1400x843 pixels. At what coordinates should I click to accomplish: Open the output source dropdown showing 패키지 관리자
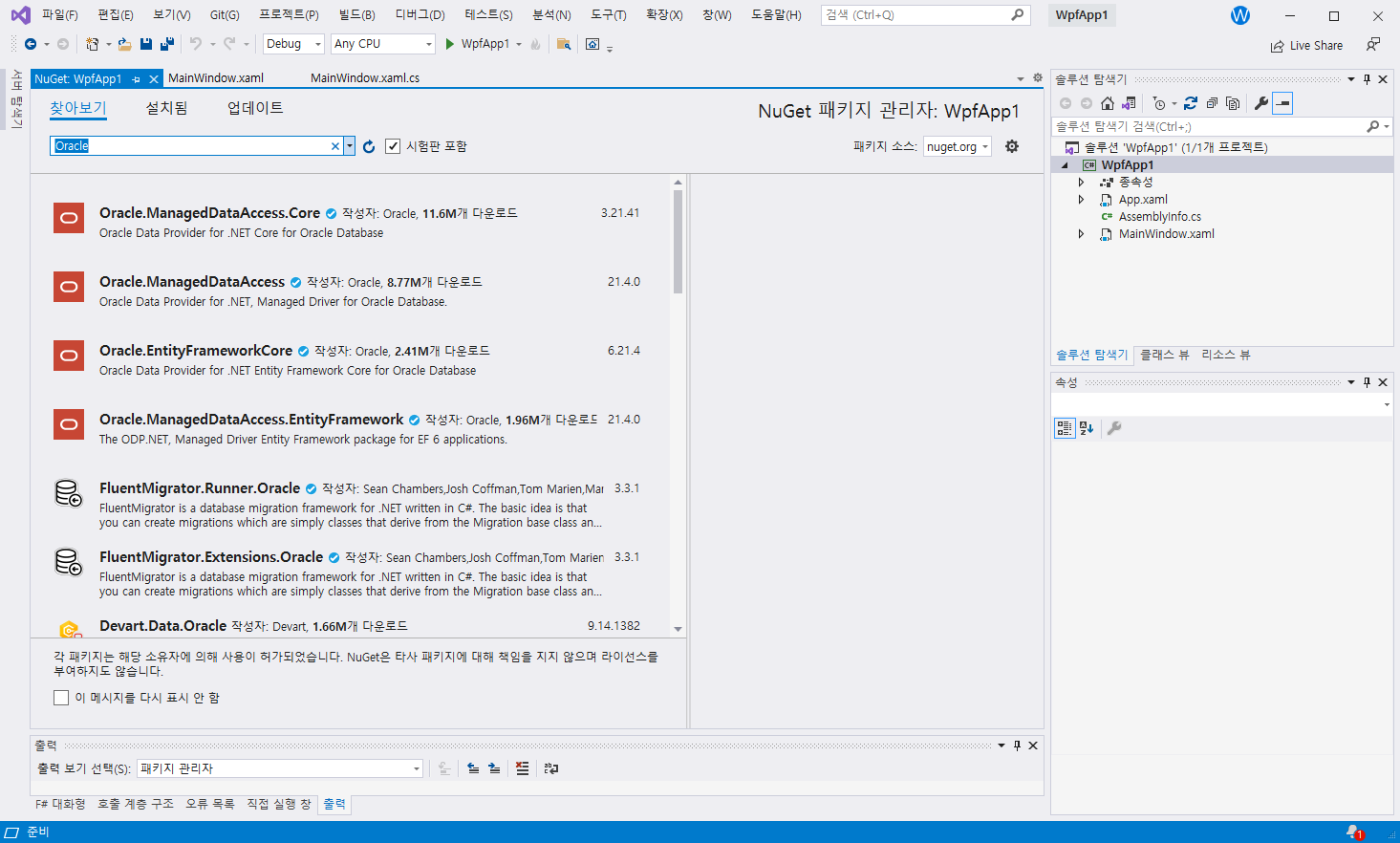[x=280, y=768]
